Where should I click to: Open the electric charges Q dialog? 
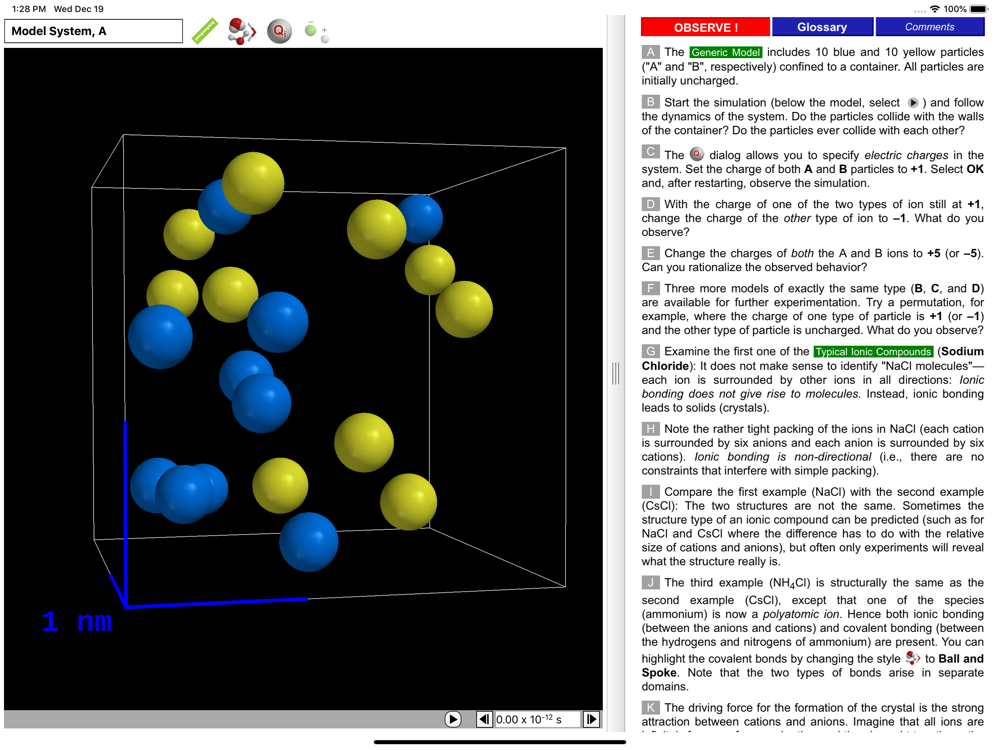279,31
